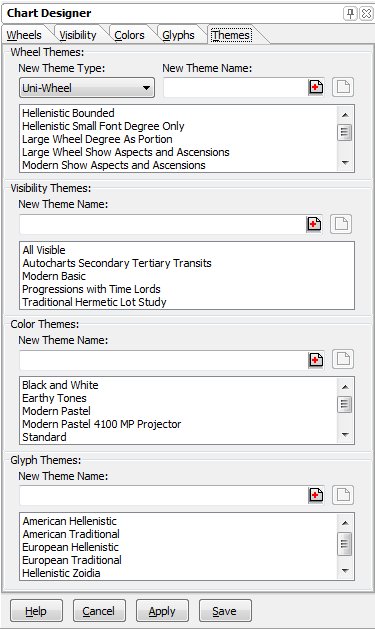Click the add visibility theme red-plus icon

click(314, 224)
